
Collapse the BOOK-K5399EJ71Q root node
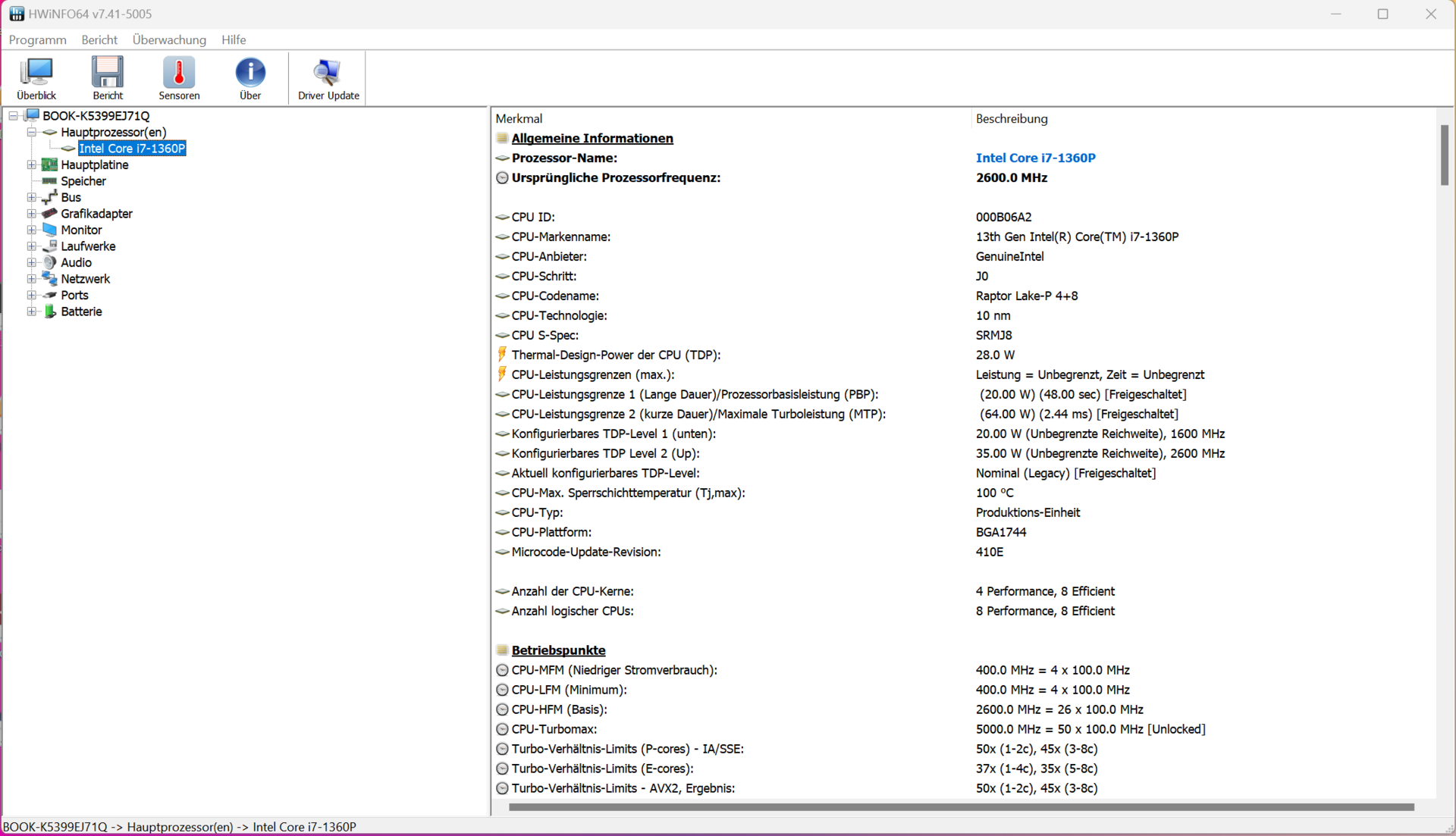pyautogui.click(x=13, y=116)
